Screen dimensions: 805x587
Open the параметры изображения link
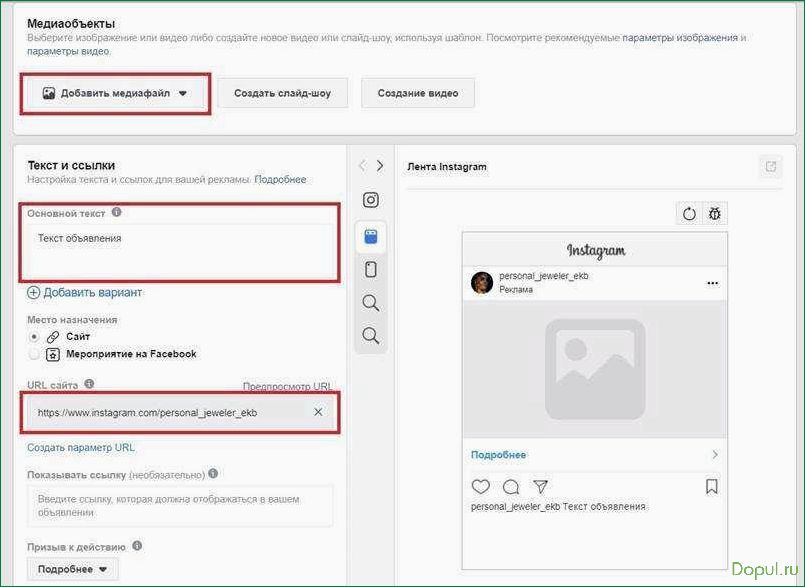[x=680, y=37]
